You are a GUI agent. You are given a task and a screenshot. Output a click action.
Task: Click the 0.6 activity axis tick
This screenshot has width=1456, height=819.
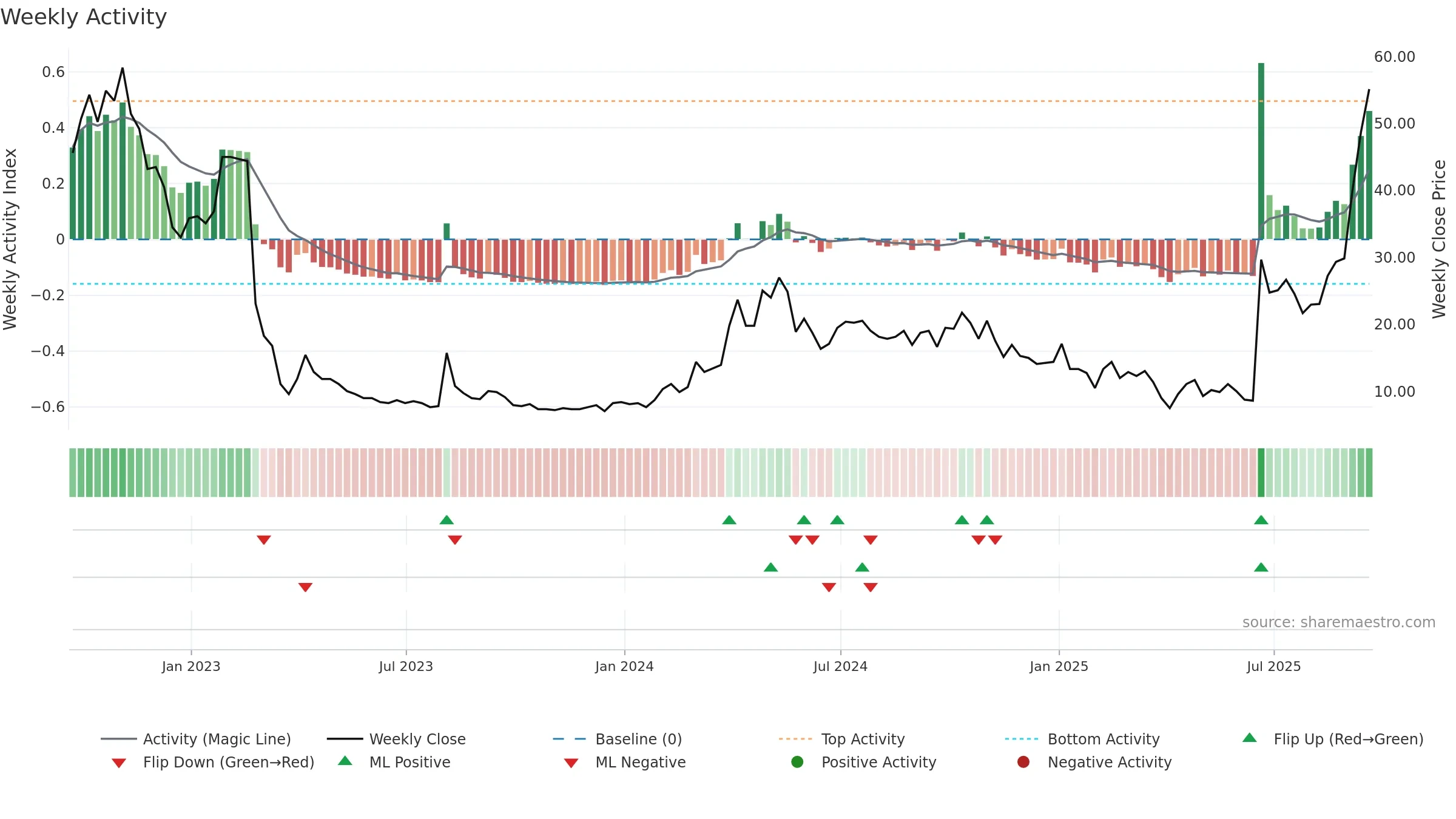(x=53, y=72)
